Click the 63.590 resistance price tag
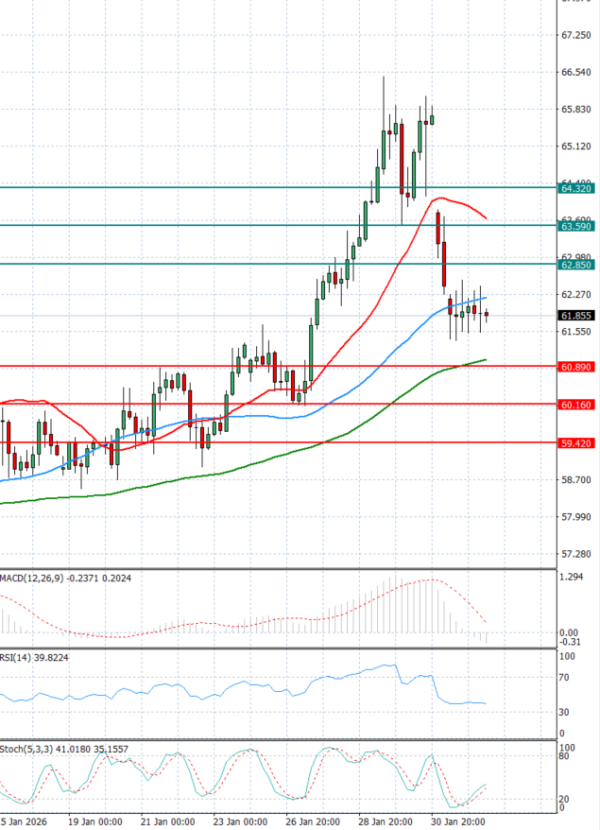This screenshot has width=600, height=830. (x=578, y=227)
